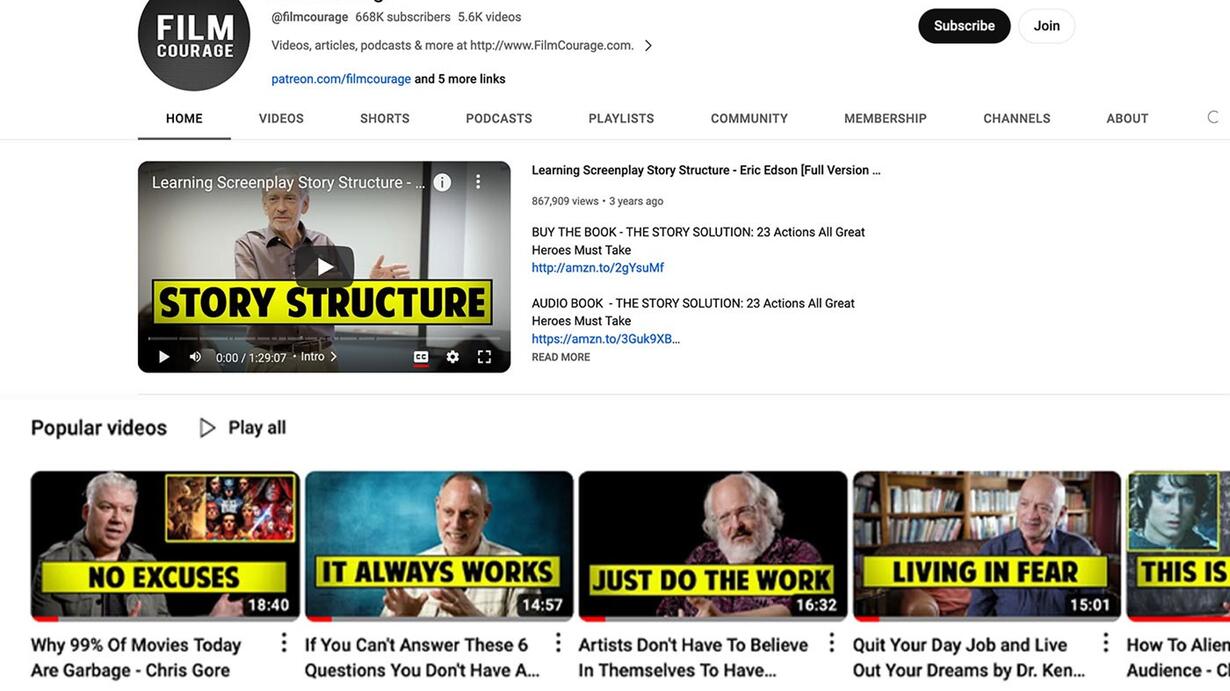Open the featured video three-dot menu
This screenshot has width=1230, height=691.
(x=478, y=182)
